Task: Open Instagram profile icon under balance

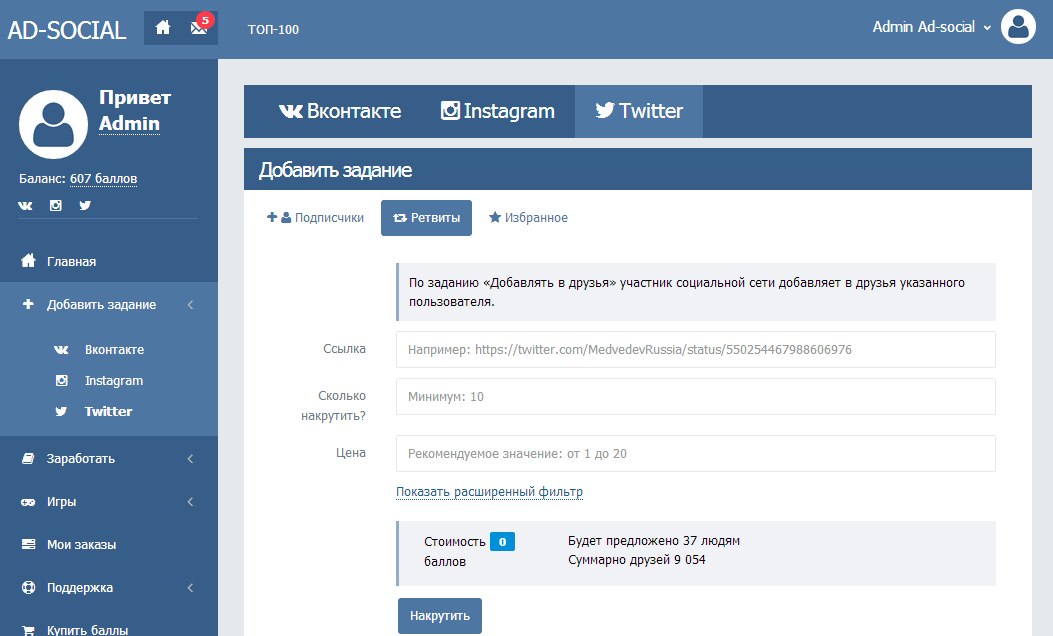Action: click(56, 206)
